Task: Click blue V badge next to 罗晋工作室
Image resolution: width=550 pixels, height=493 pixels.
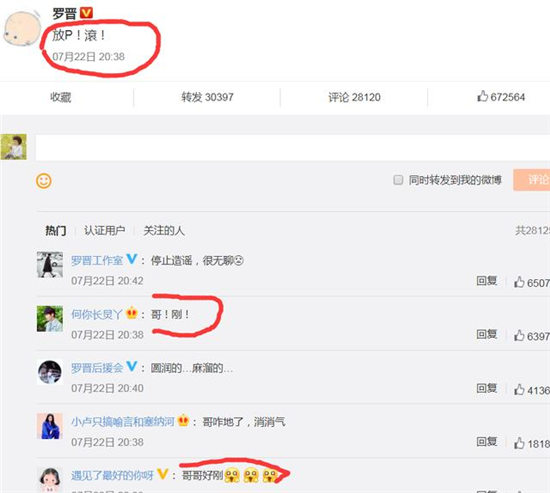Action: 132,259
